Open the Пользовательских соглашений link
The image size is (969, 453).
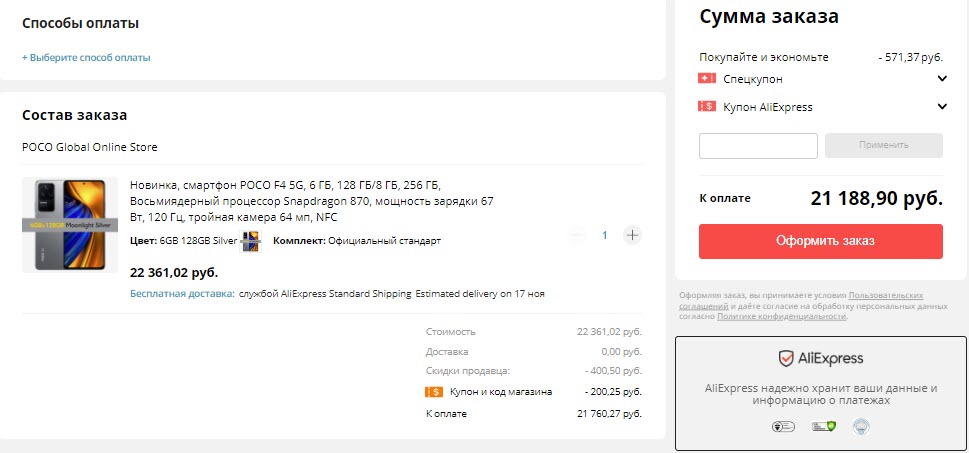click(885, 296)
